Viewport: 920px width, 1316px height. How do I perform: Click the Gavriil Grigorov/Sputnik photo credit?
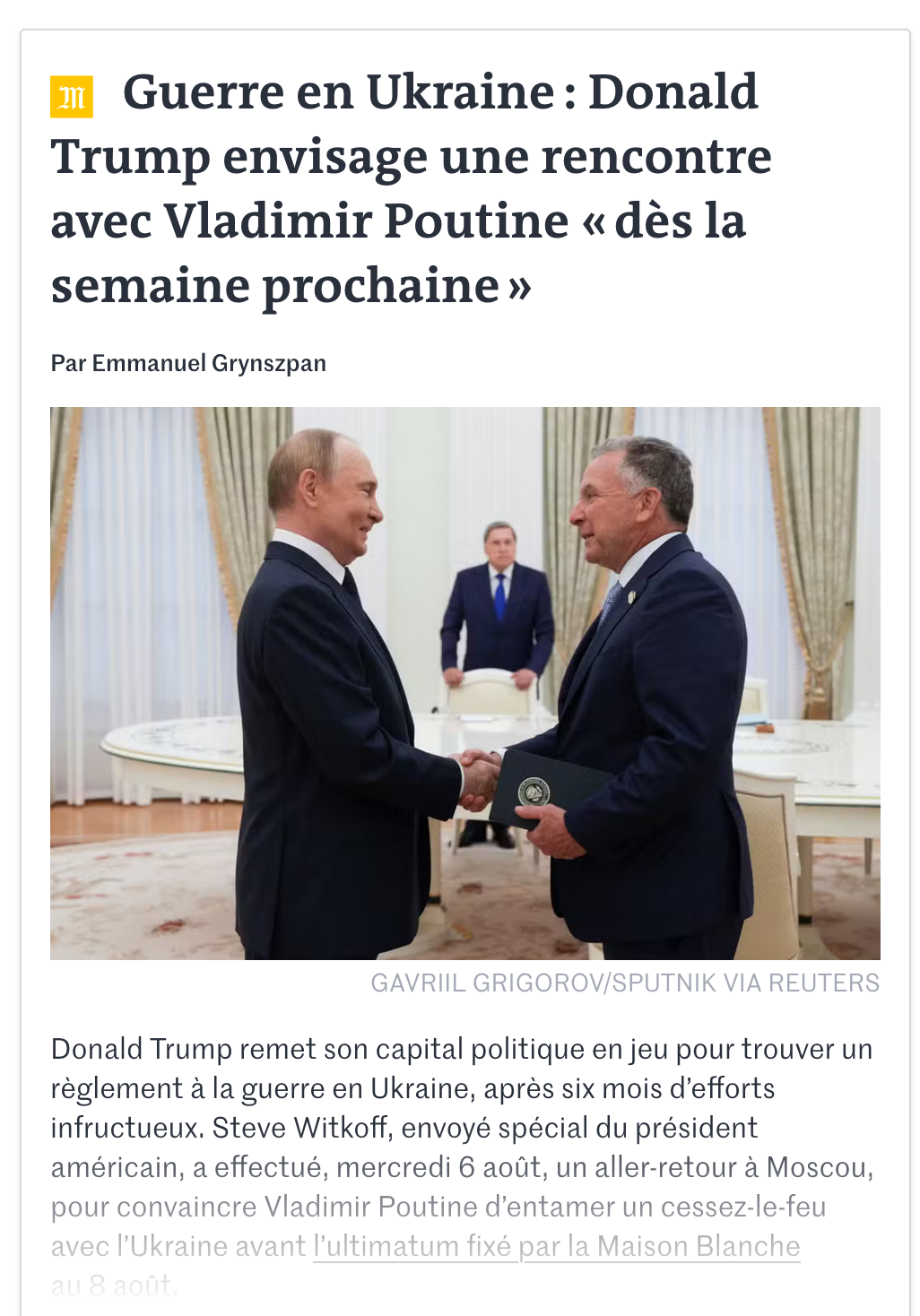pyautogui.click(x=625, y=983)
